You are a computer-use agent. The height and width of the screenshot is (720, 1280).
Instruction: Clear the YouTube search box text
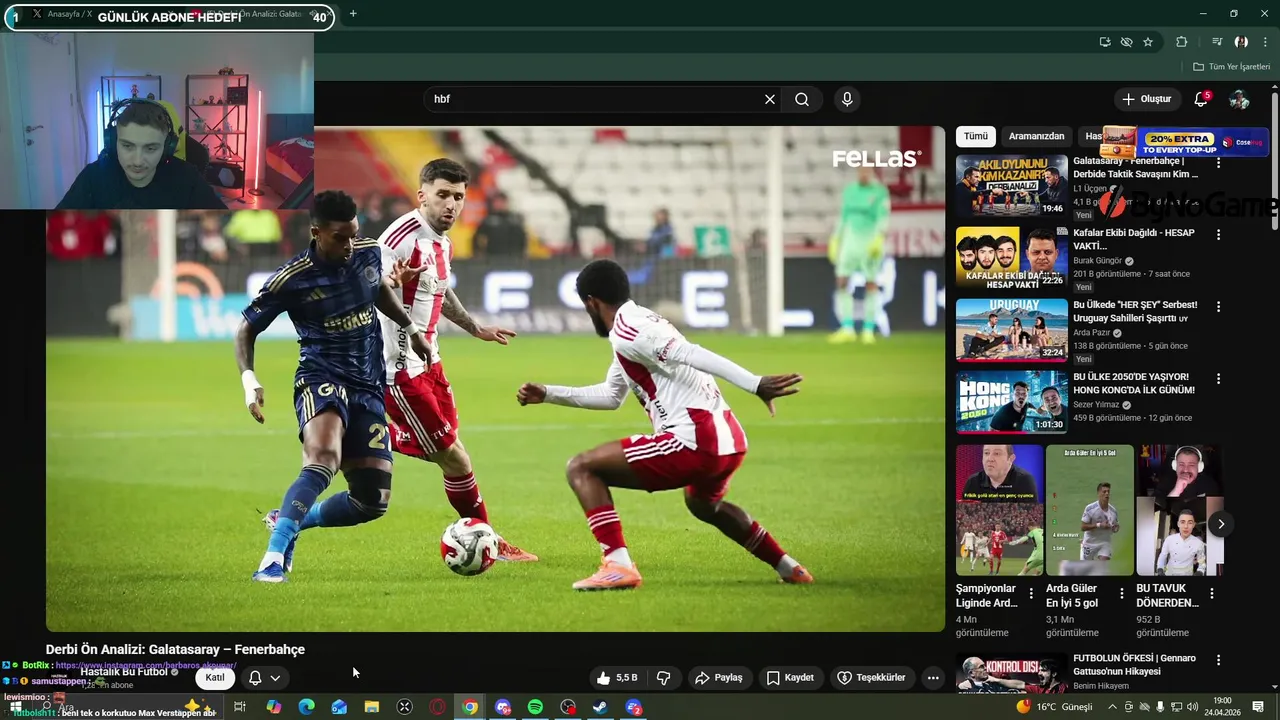click(770, 99)
